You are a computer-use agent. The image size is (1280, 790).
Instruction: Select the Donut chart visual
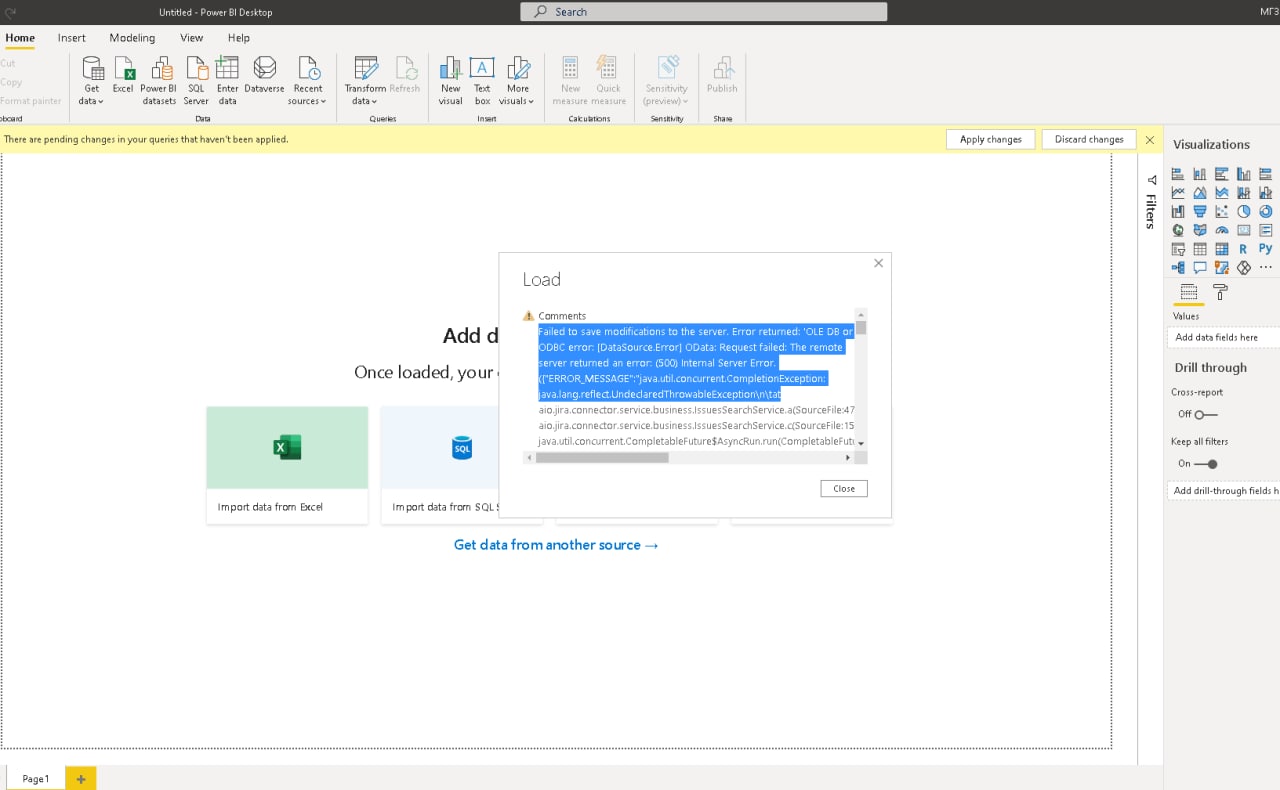1266,212
